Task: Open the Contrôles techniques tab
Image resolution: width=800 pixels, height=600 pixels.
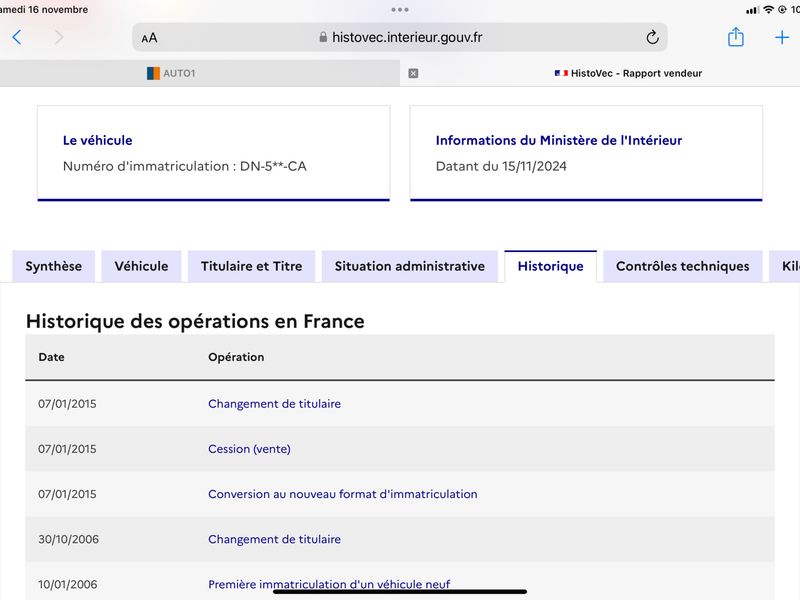Action: pyautogui.click(x=683, y=266)
